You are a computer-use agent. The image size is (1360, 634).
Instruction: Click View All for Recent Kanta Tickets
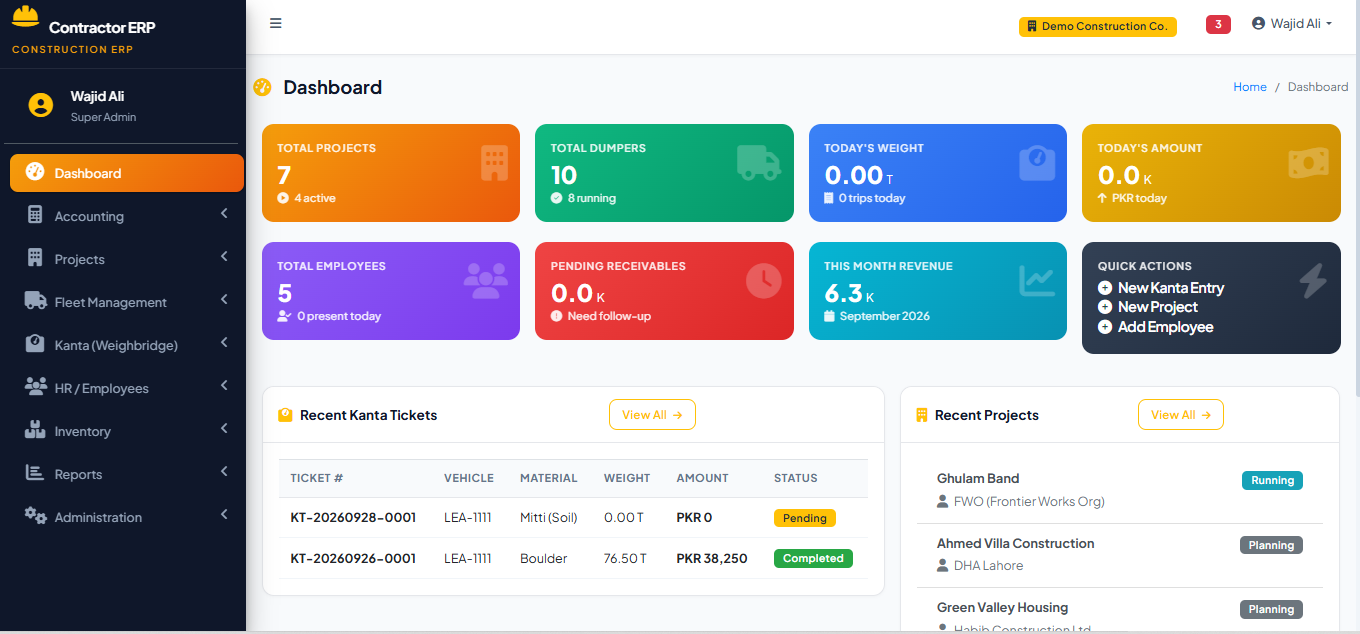pyautogui.click(x=652, y=415)
